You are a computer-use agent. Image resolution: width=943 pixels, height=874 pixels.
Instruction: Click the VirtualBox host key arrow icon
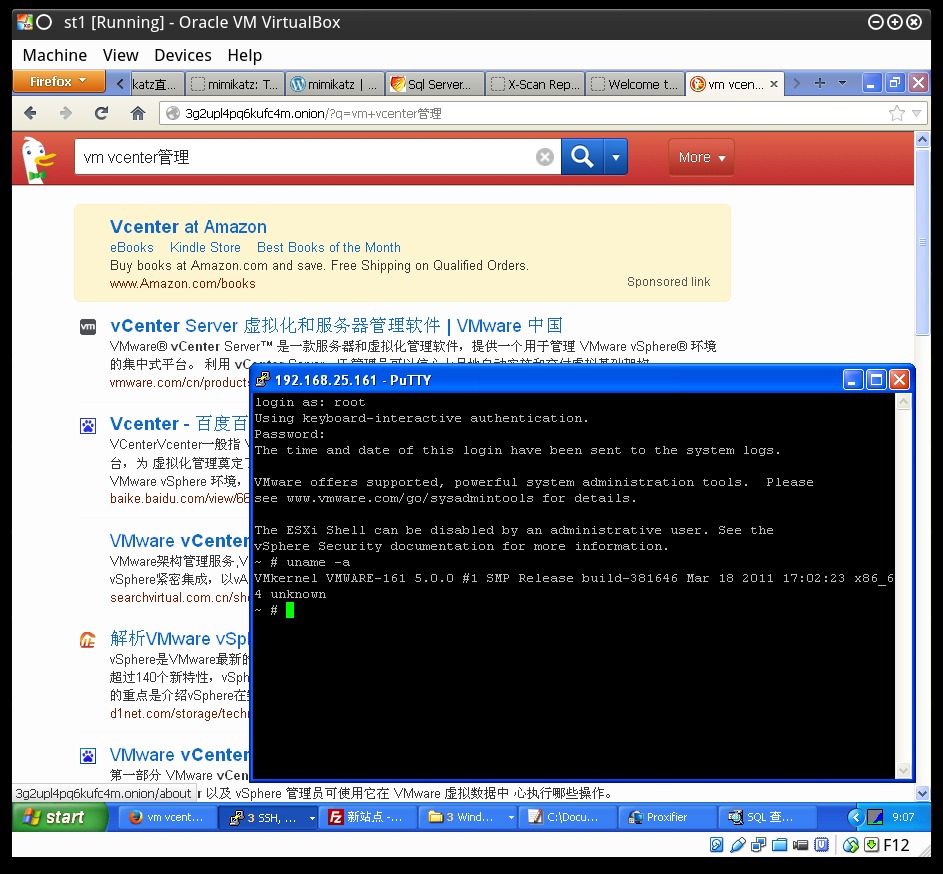click(871, 845)
